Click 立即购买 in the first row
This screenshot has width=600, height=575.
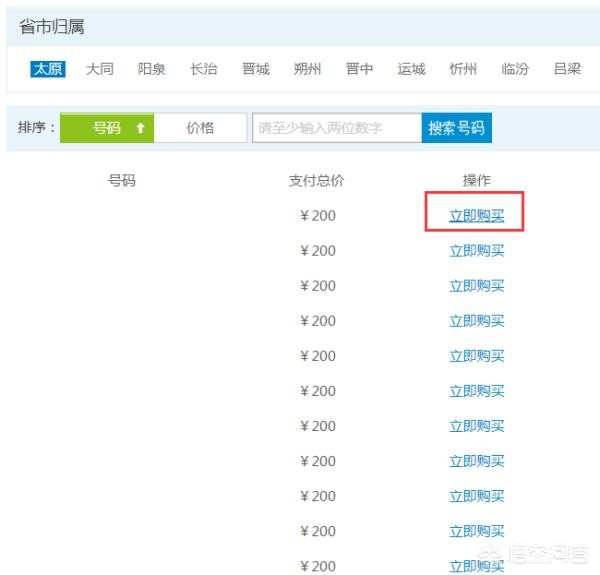click(476, 216)
